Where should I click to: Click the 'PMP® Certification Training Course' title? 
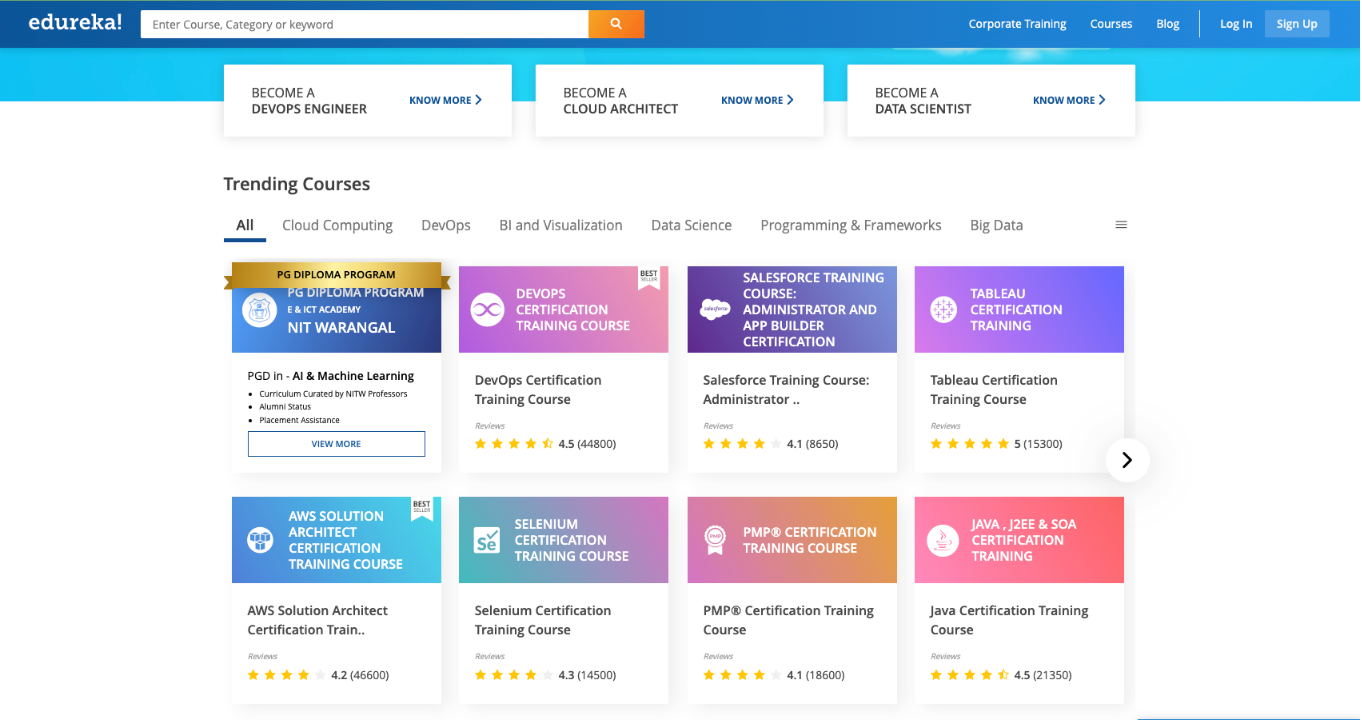point(788,620)
